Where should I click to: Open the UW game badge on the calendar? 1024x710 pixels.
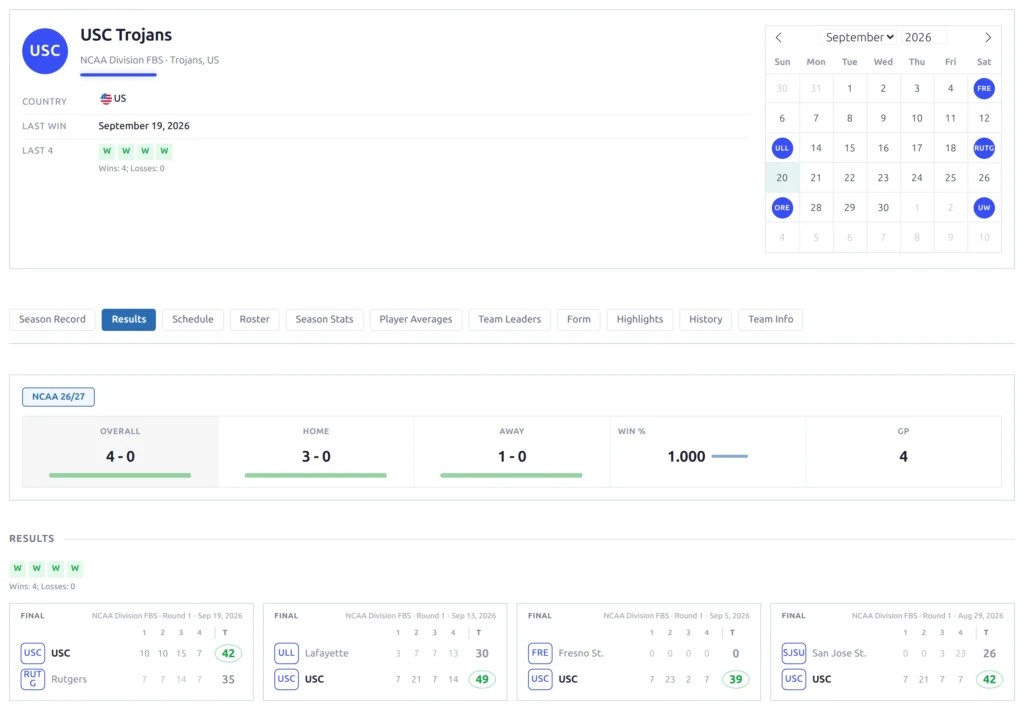coord(984,208)
